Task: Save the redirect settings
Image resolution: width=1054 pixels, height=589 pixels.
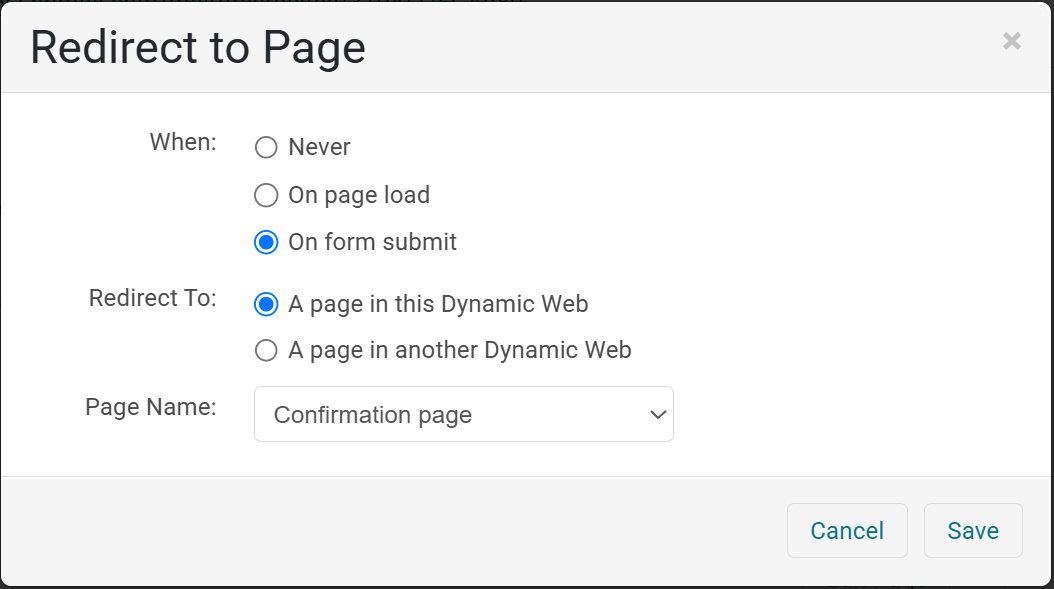Action: [973, 531]
